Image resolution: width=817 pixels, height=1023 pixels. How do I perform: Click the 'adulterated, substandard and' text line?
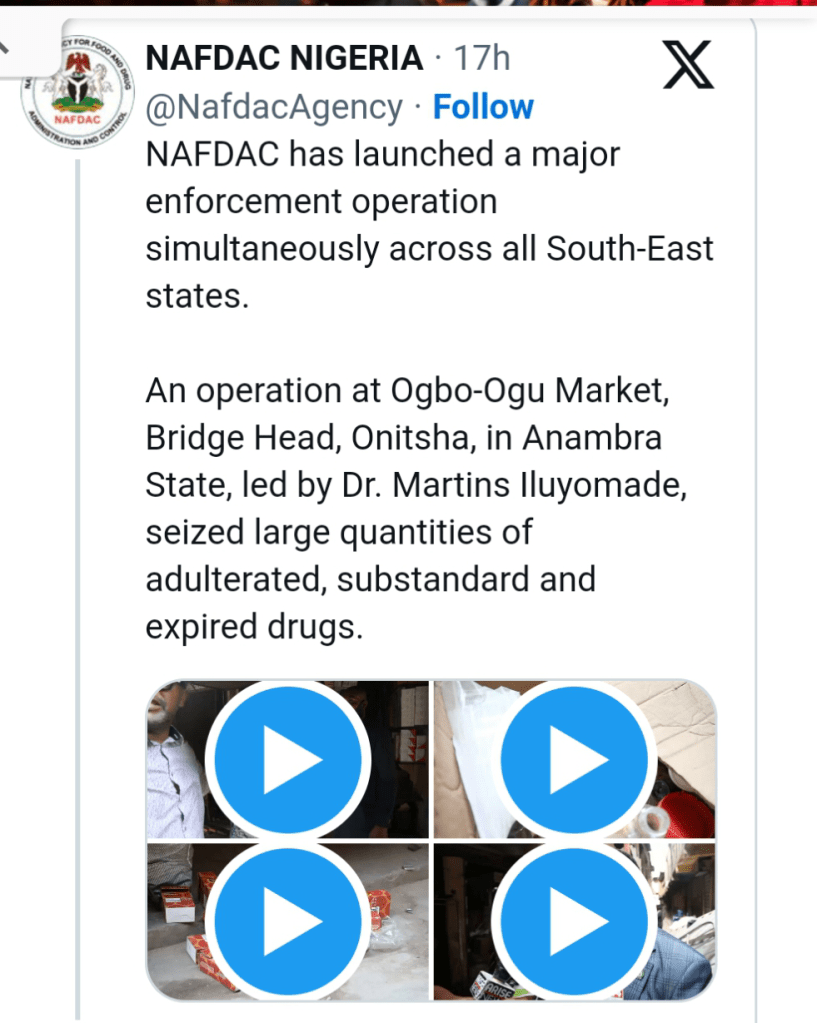coord(370,580)
